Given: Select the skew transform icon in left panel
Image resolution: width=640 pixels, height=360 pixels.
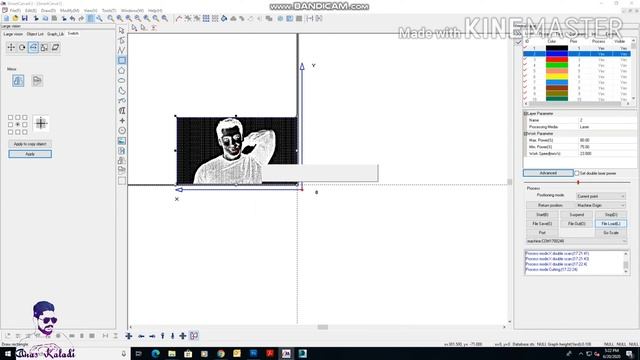Looking at the screenshot, I should click(55, 47).
